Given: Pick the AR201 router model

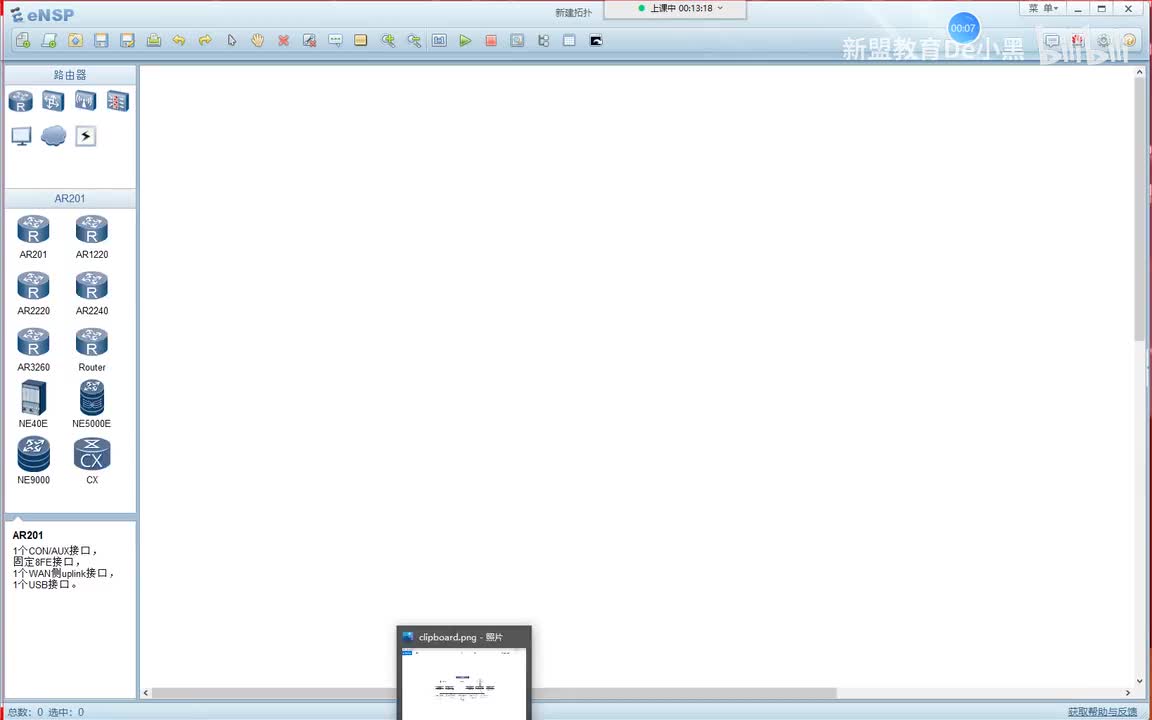Looking at the screenshot, I should [x=33, y=237].
